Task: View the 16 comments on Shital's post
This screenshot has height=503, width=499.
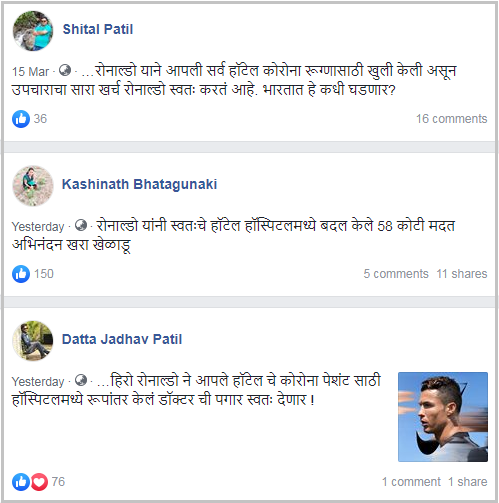Action: pos(452,119)
